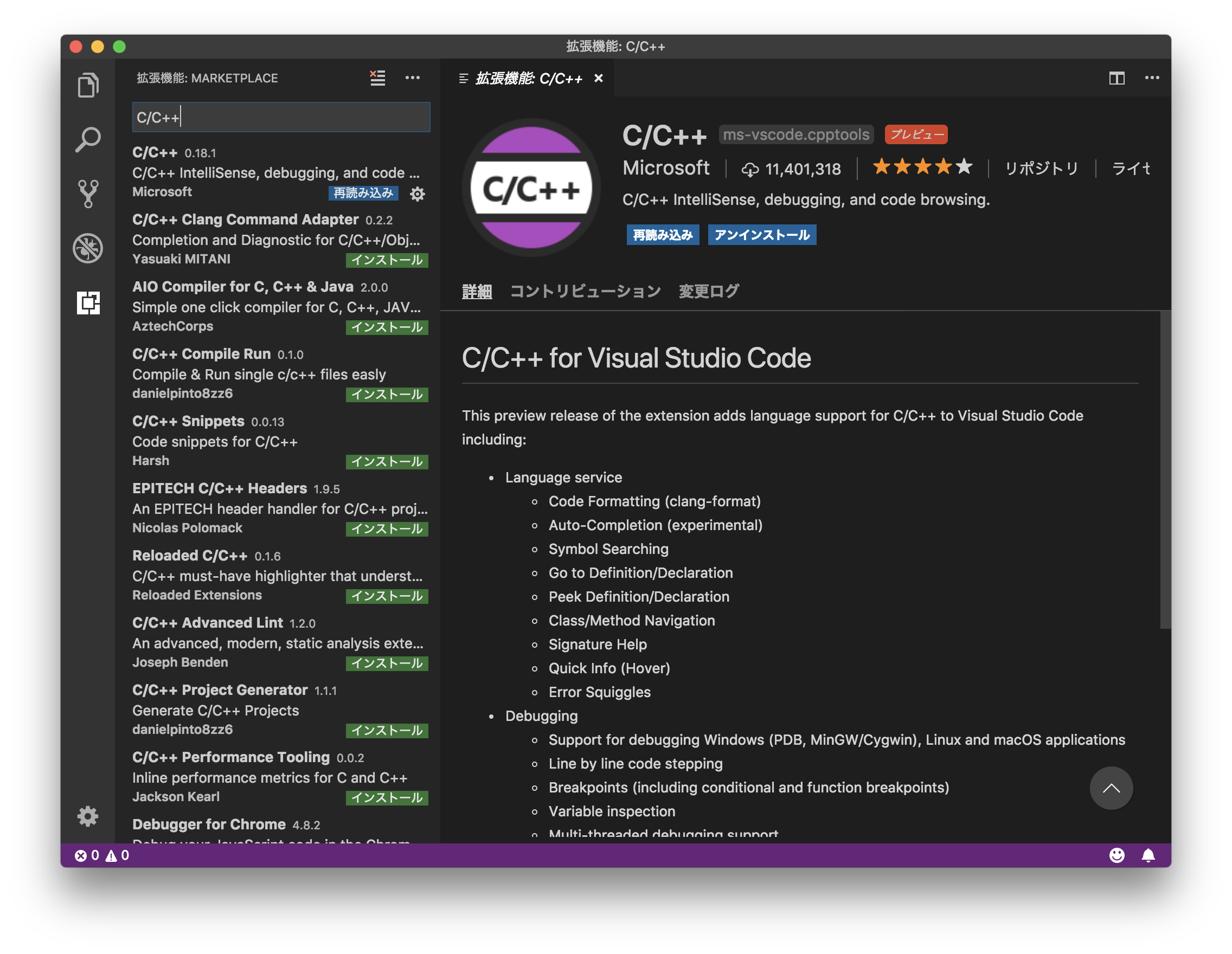Screen dimensions: 1232x954
Task: Show notifications bell
Action: (1148, 855)
